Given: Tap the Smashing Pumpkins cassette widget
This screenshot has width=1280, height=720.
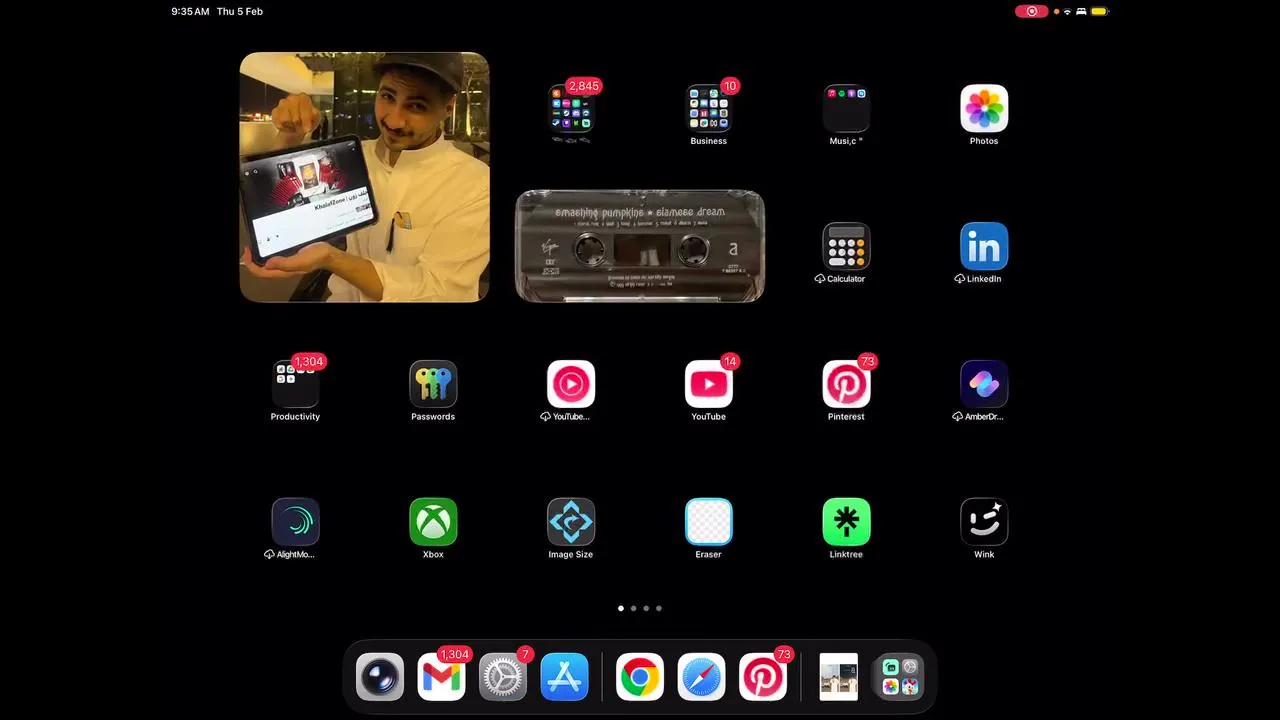Looking at the screenshot, I should [640, 246].
